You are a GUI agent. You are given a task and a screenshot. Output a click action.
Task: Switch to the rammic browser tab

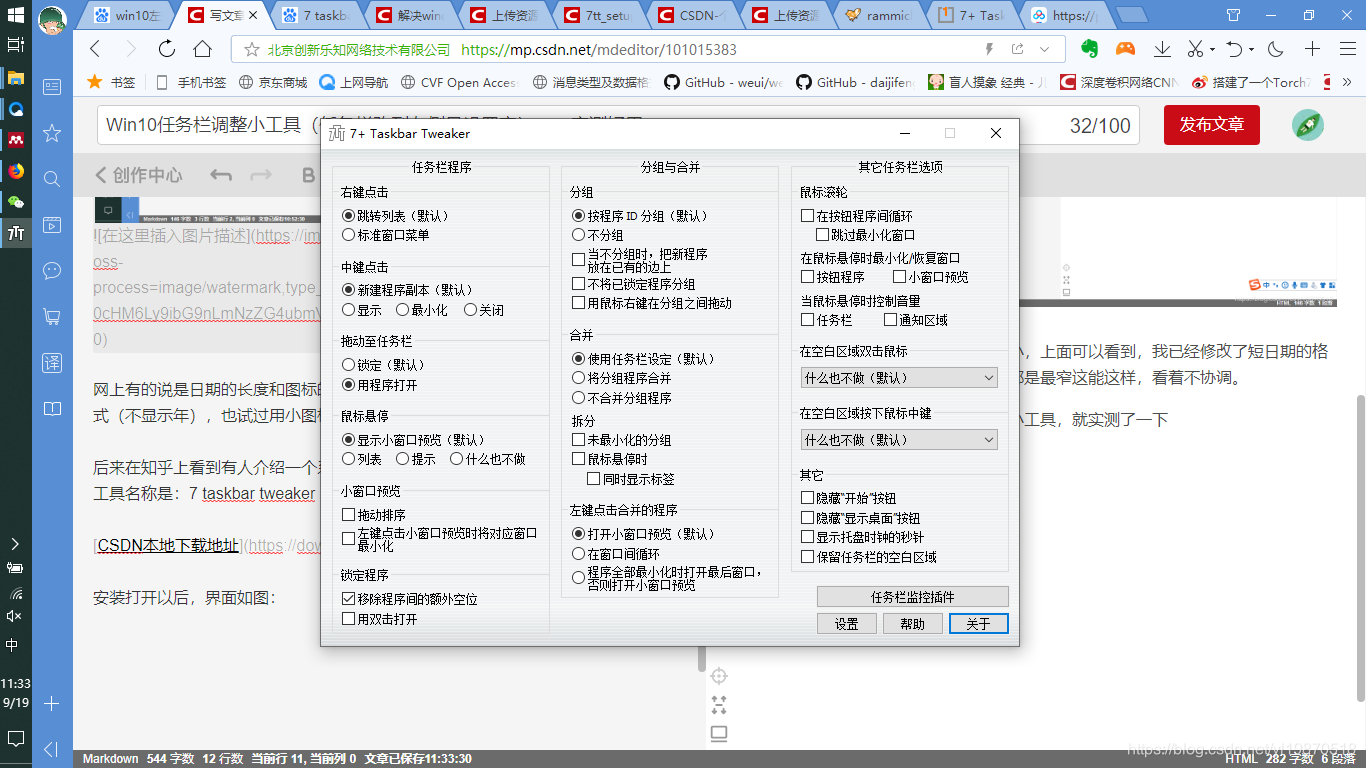click(880, 16)
